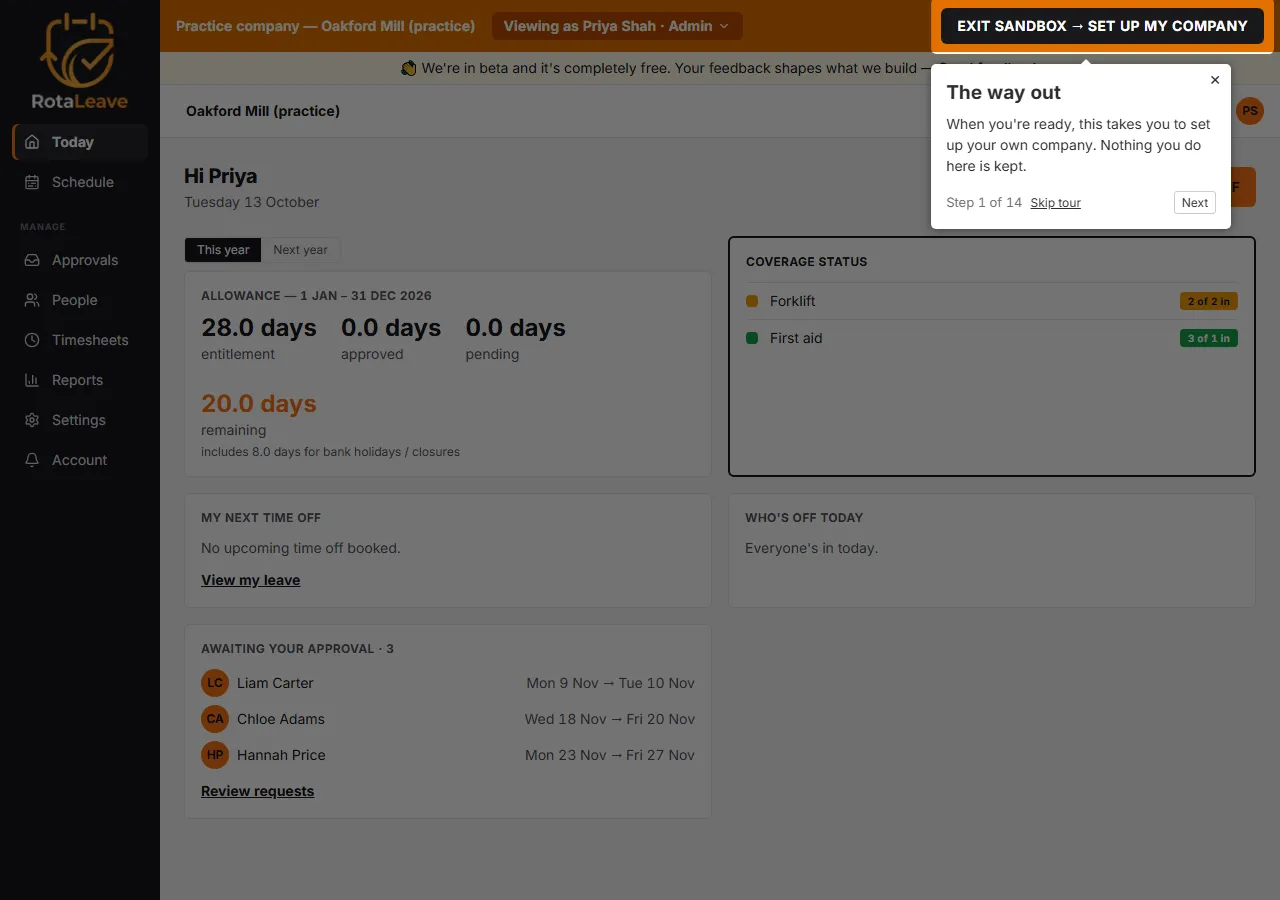Click the Account bell icon

(32, 460)
